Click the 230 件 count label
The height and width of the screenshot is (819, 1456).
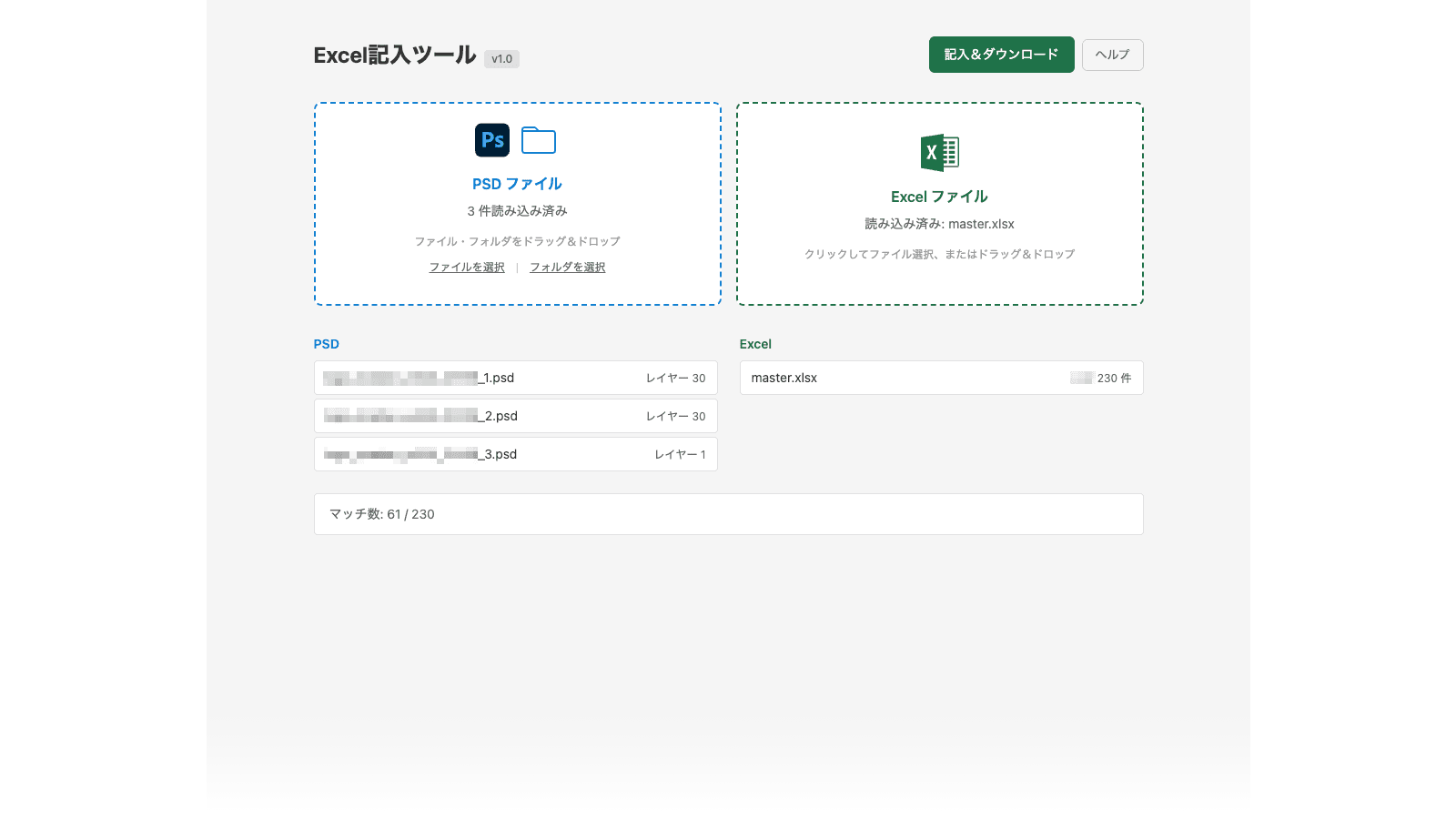[1114, 378]
